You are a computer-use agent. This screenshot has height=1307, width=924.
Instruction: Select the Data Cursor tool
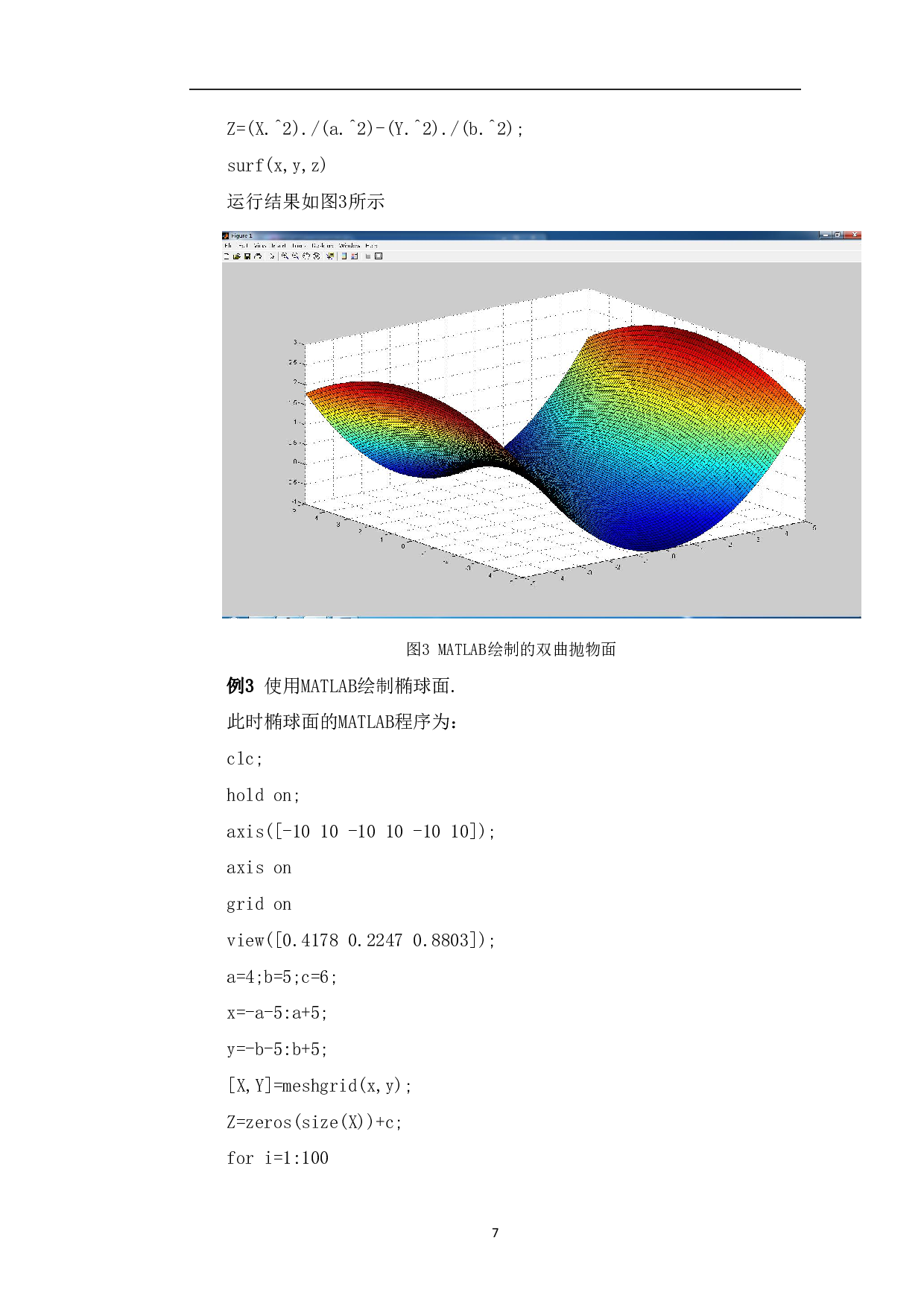coord(329,256)
